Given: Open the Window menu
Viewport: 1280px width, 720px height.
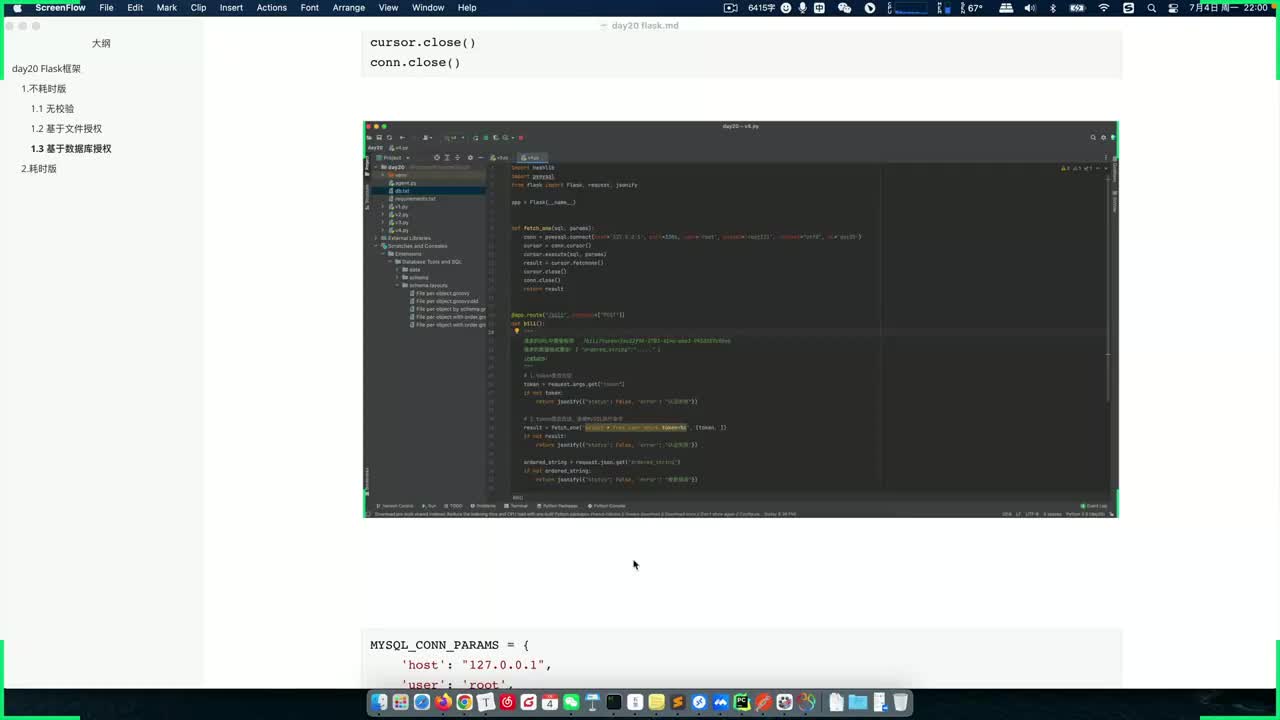Looking at the screenshot, I should (428, 7).
